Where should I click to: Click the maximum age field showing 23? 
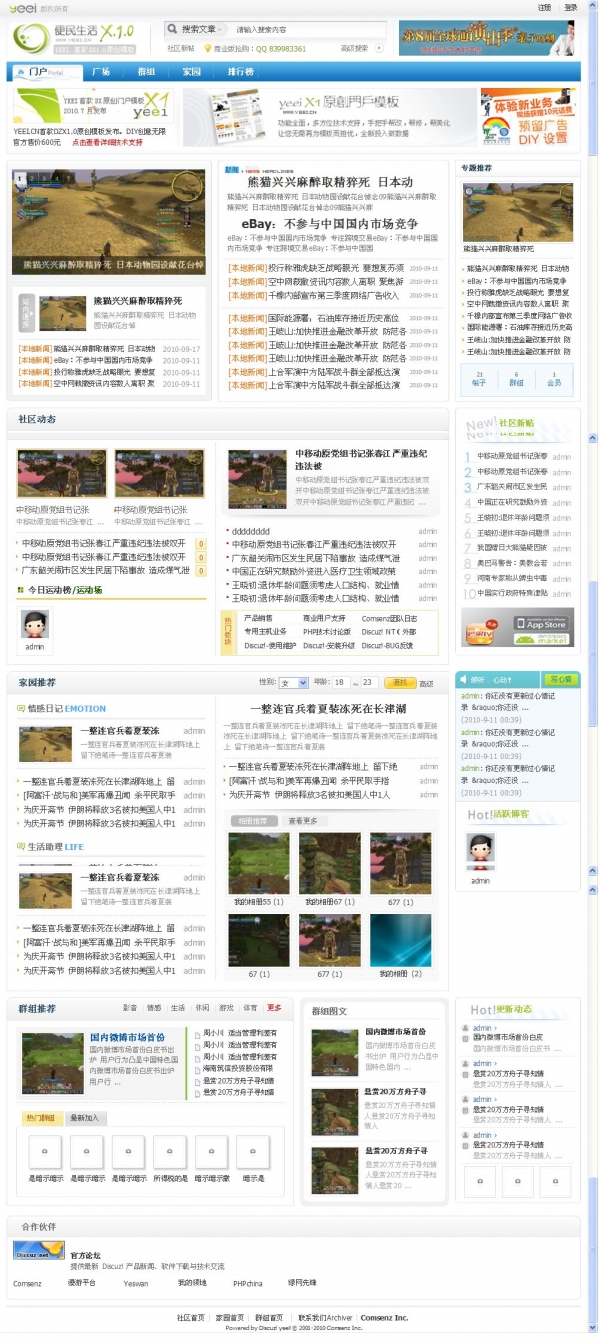[367, 682]
